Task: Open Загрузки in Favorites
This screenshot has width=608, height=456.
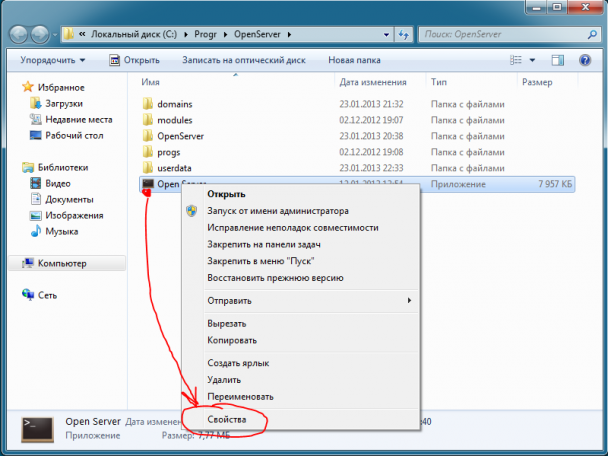Action: [x=57, y=104]
